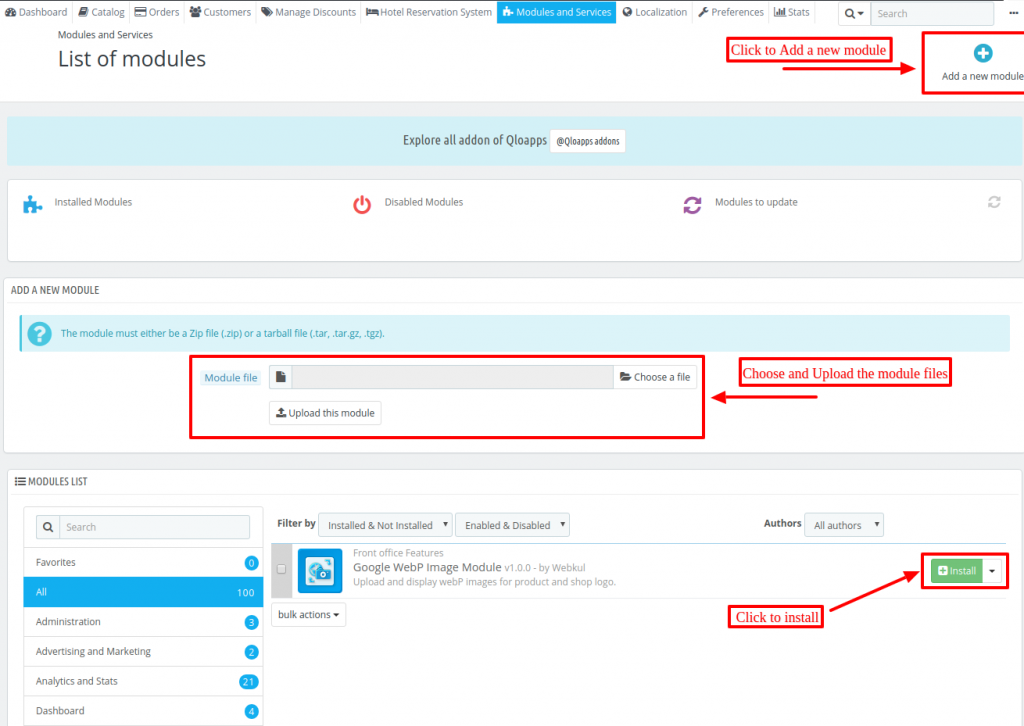Screen dimensions: 1024x726
Task: Click the Add a new module plus icon
Action: tap(982, 54)
